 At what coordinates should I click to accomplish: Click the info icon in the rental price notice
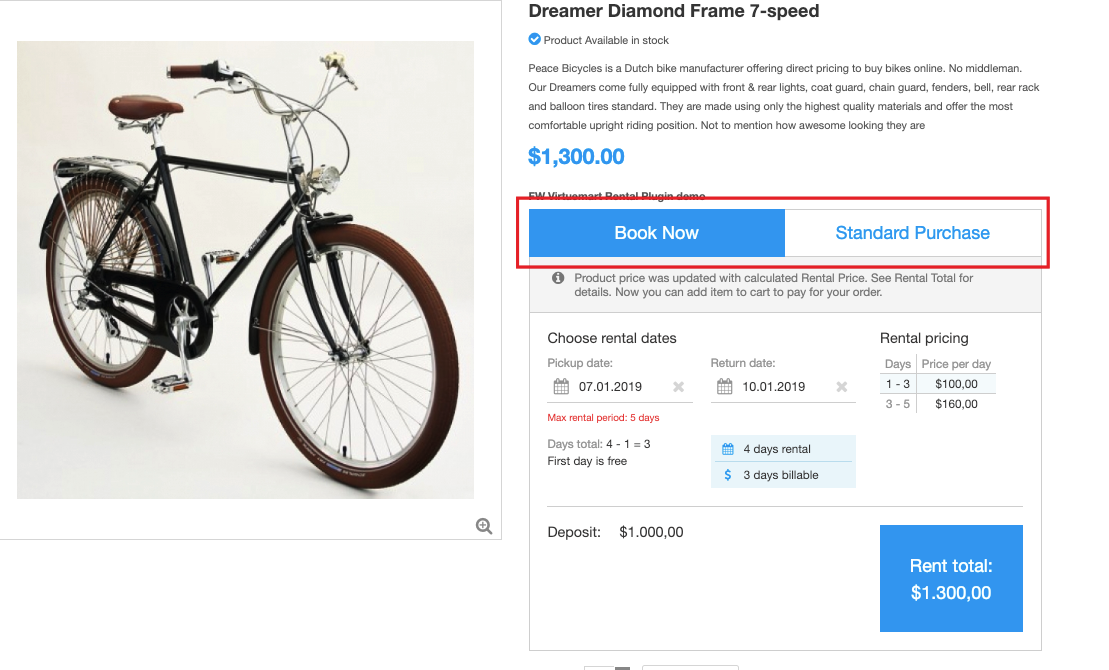coord(559,278)
